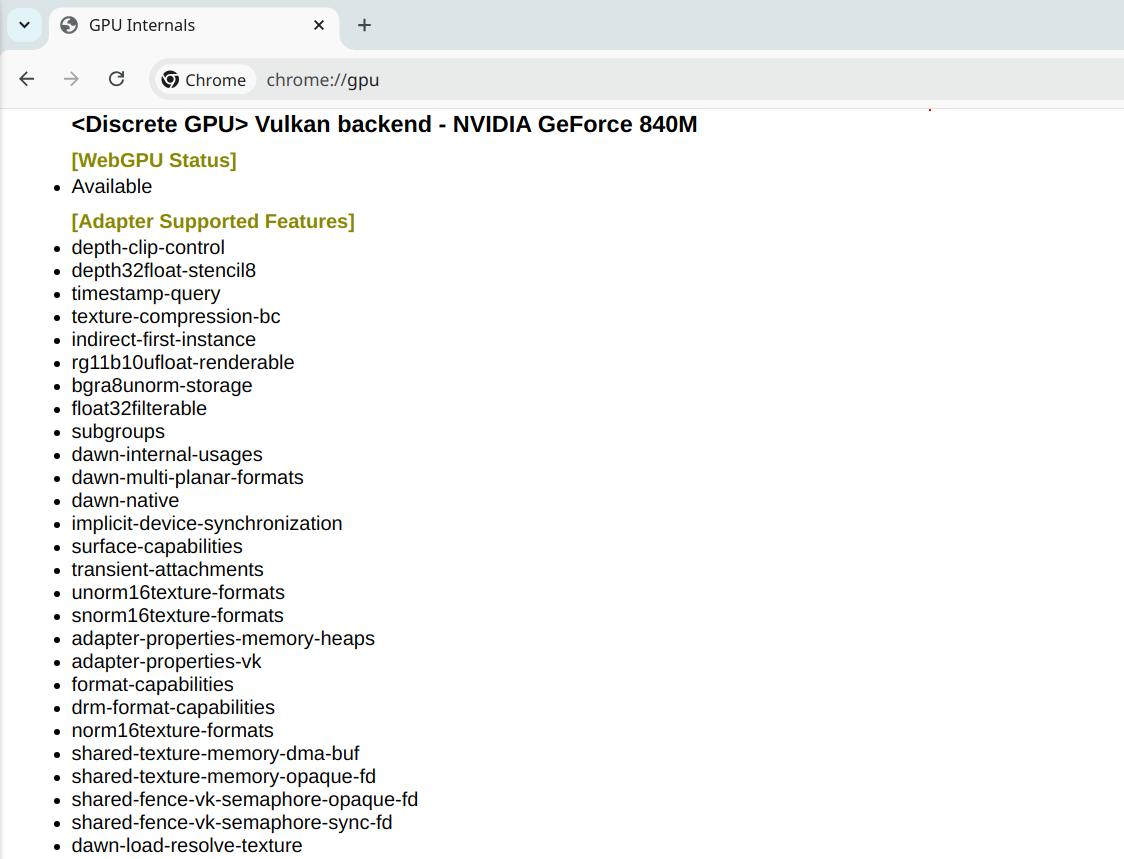Click the 'depth32float-stencil8' feature

tap(163, 270)
